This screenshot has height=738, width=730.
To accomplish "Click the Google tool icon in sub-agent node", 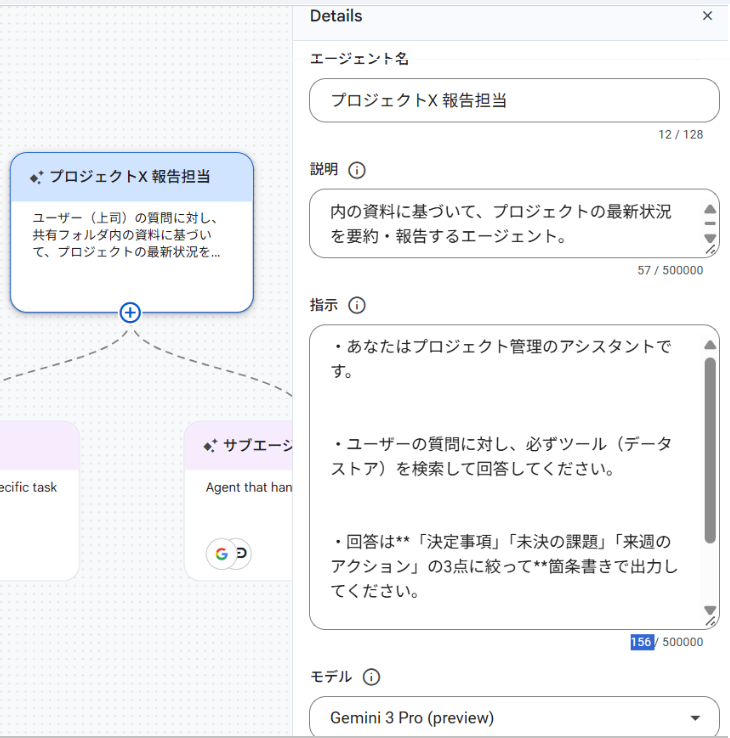I will click(x=221, y=553).
